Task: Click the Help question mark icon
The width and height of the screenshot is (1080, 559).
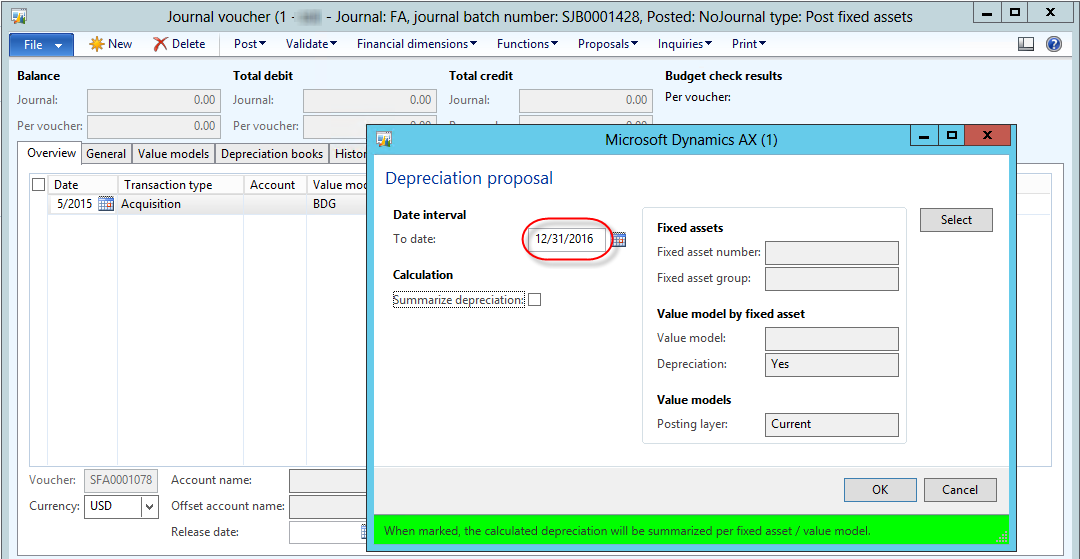Action: (1053, 44)
